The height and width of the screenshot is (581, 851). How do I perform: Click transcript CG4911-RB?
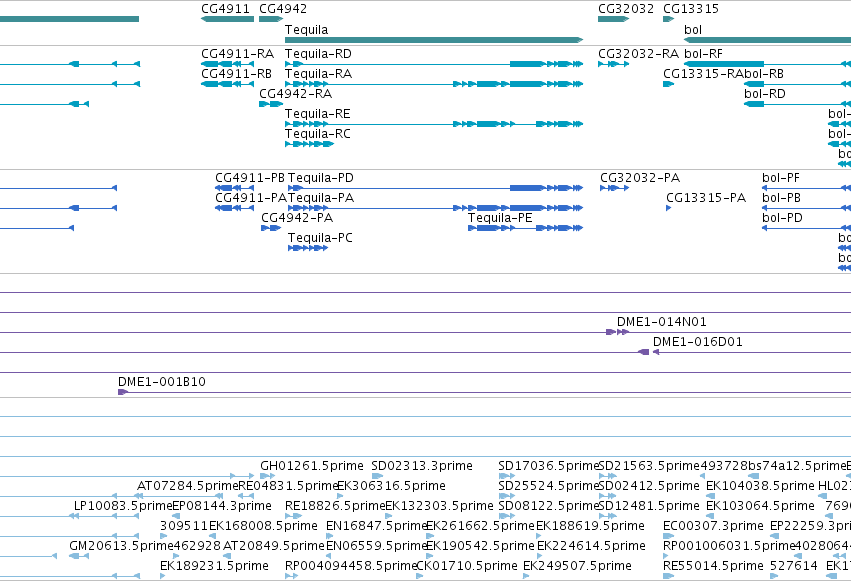(227, 84)
